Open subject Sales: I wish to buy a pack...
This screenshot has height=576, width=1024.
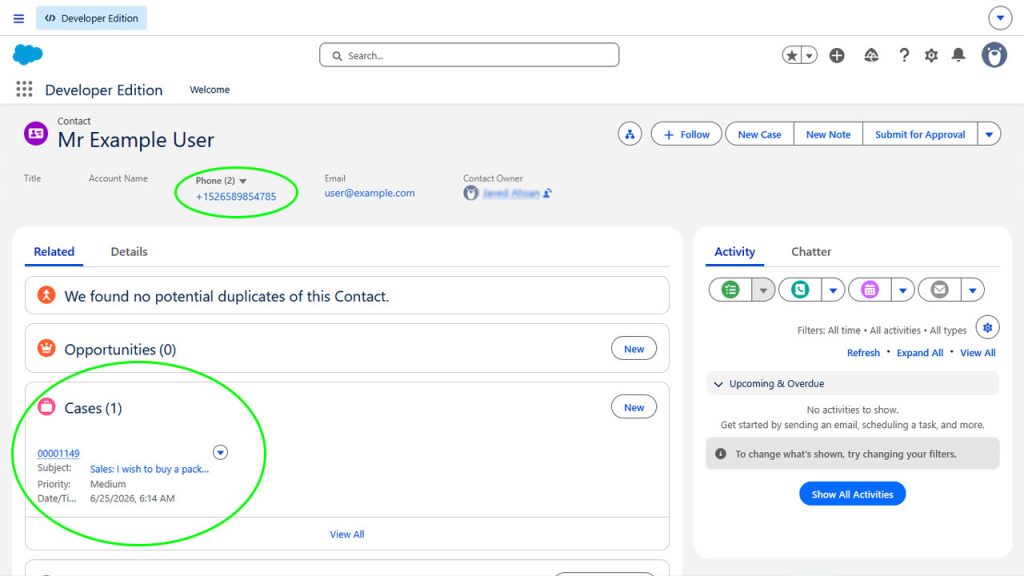pos(150,469)
